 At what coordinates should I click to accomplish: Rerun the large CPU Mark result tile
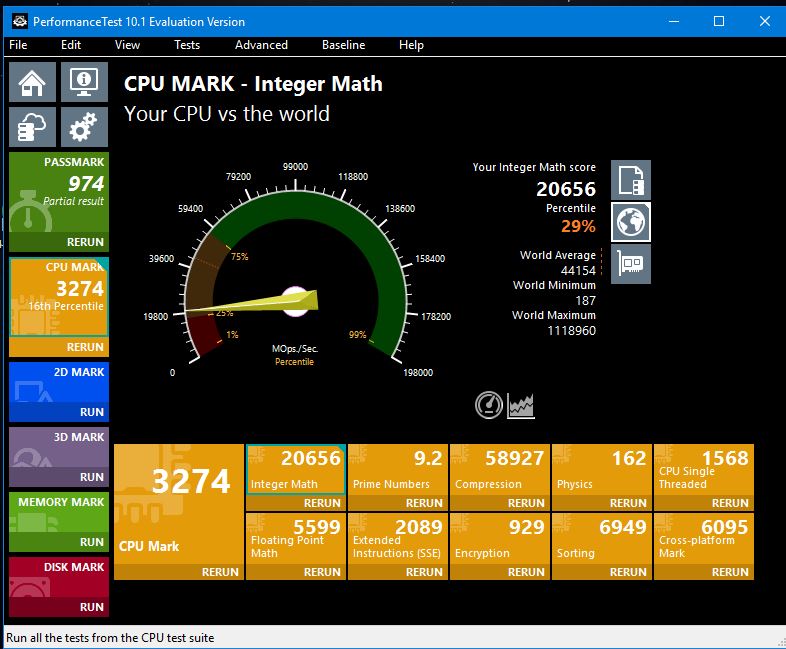pyautogui.click(x=179, y=572)
